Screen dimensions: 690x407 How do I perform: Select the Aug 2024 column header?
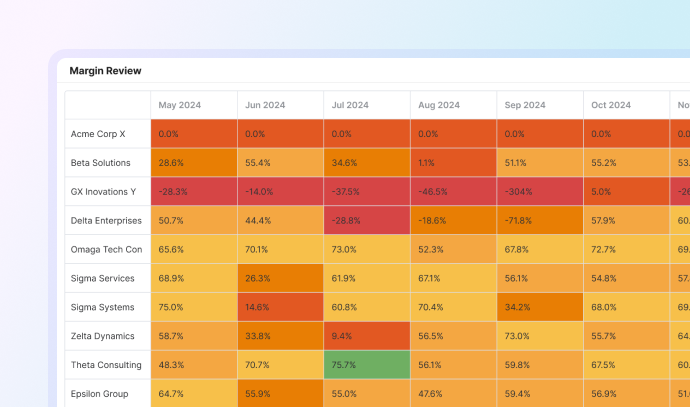[438, 105]
